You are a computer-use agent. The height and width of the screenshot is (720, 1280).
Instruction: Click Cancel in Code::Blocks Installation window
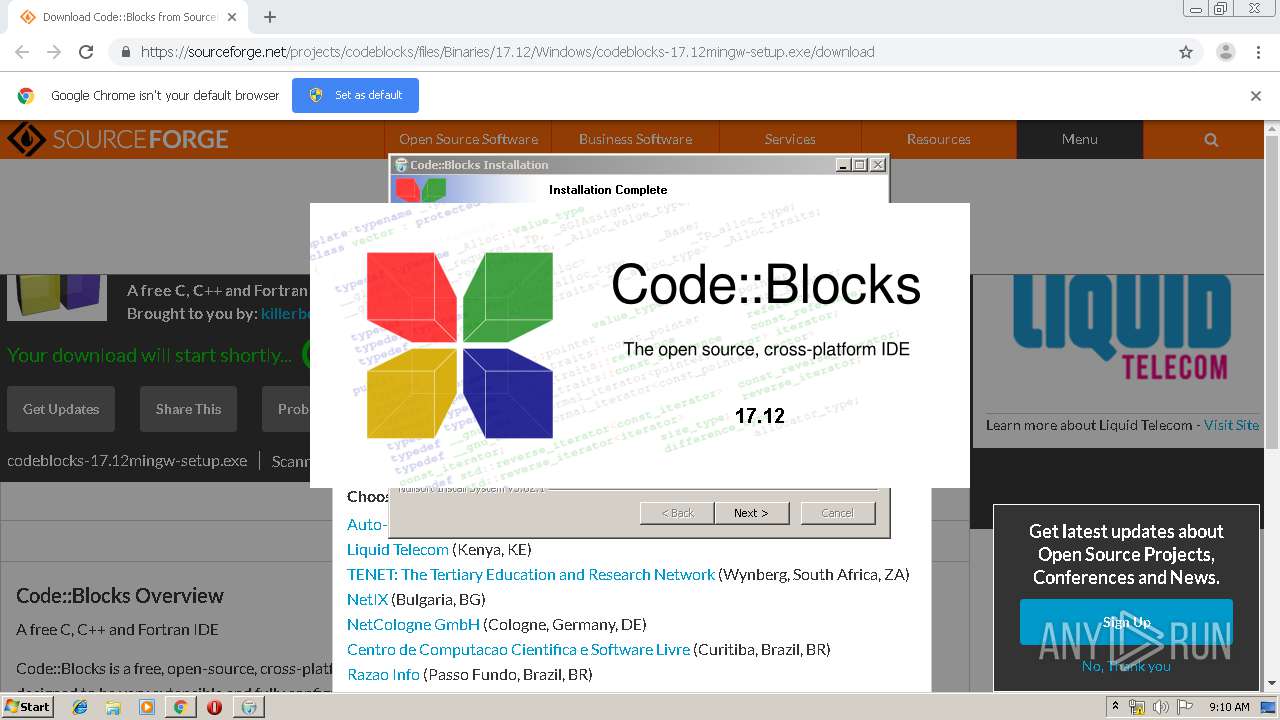point(837,513)
